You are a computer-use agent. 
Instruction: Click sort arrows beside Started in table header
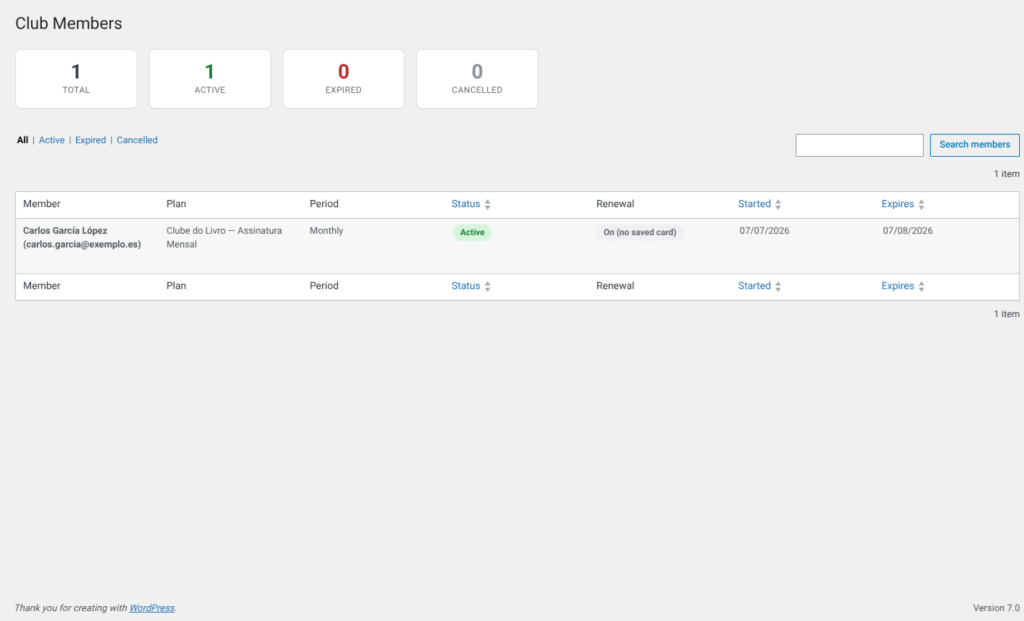(x=778, y=204)
